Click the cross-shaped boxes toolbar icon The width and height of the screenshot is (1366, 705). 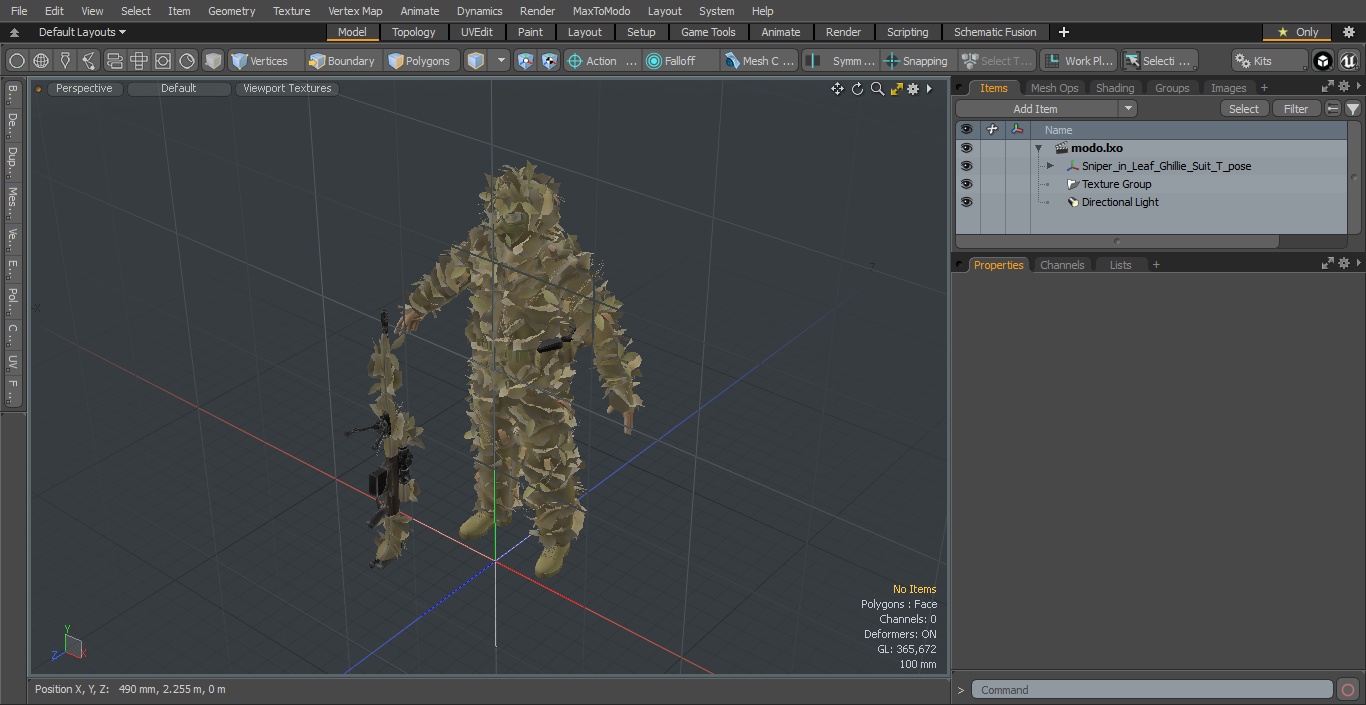(138, 61)
